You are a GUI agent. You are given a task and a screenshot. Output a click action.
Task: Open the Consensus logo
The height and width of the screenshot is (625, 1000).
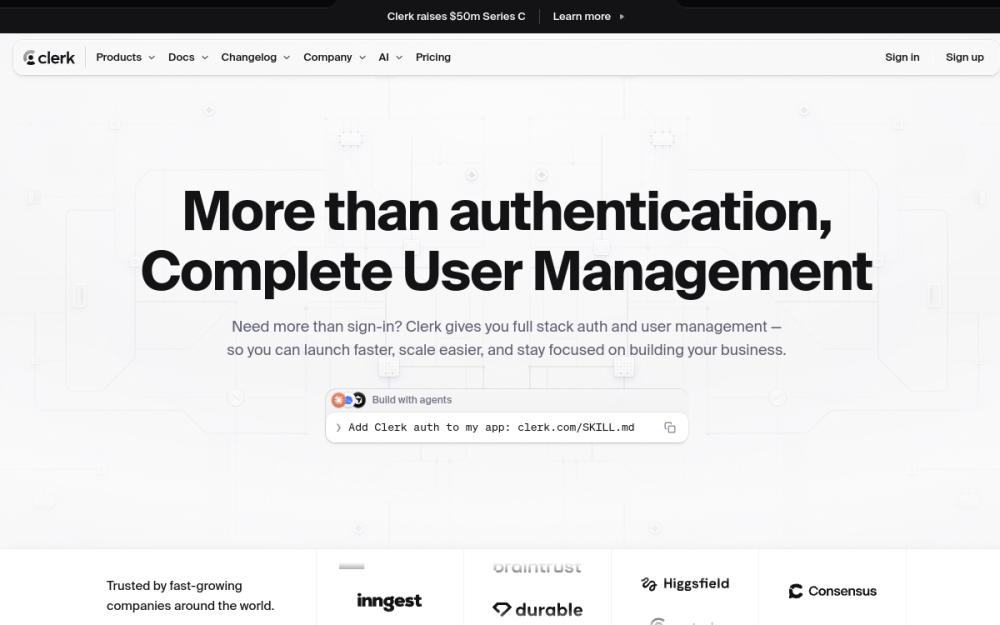[x=832, y=591]
